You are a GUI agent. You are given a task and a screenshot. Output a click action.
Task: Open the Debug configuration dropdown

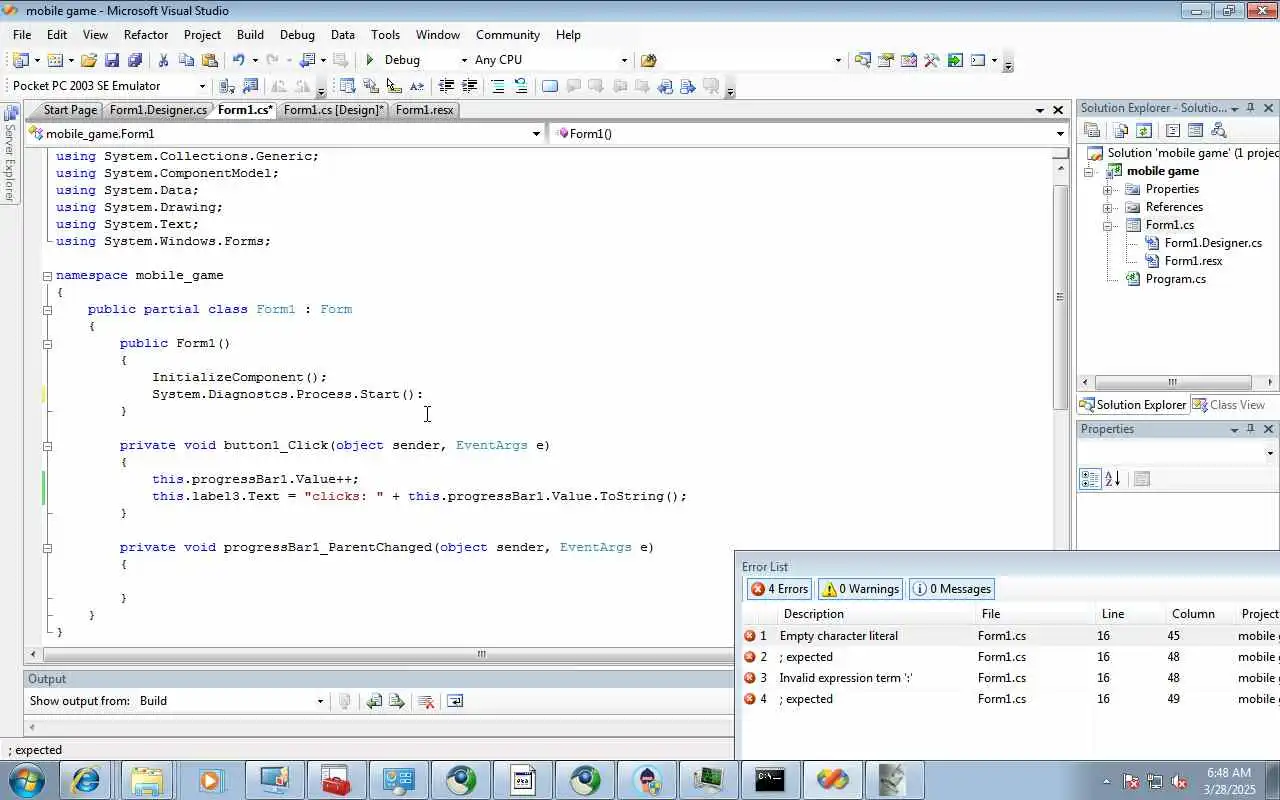pyautogui.click(x=463, y=60)
